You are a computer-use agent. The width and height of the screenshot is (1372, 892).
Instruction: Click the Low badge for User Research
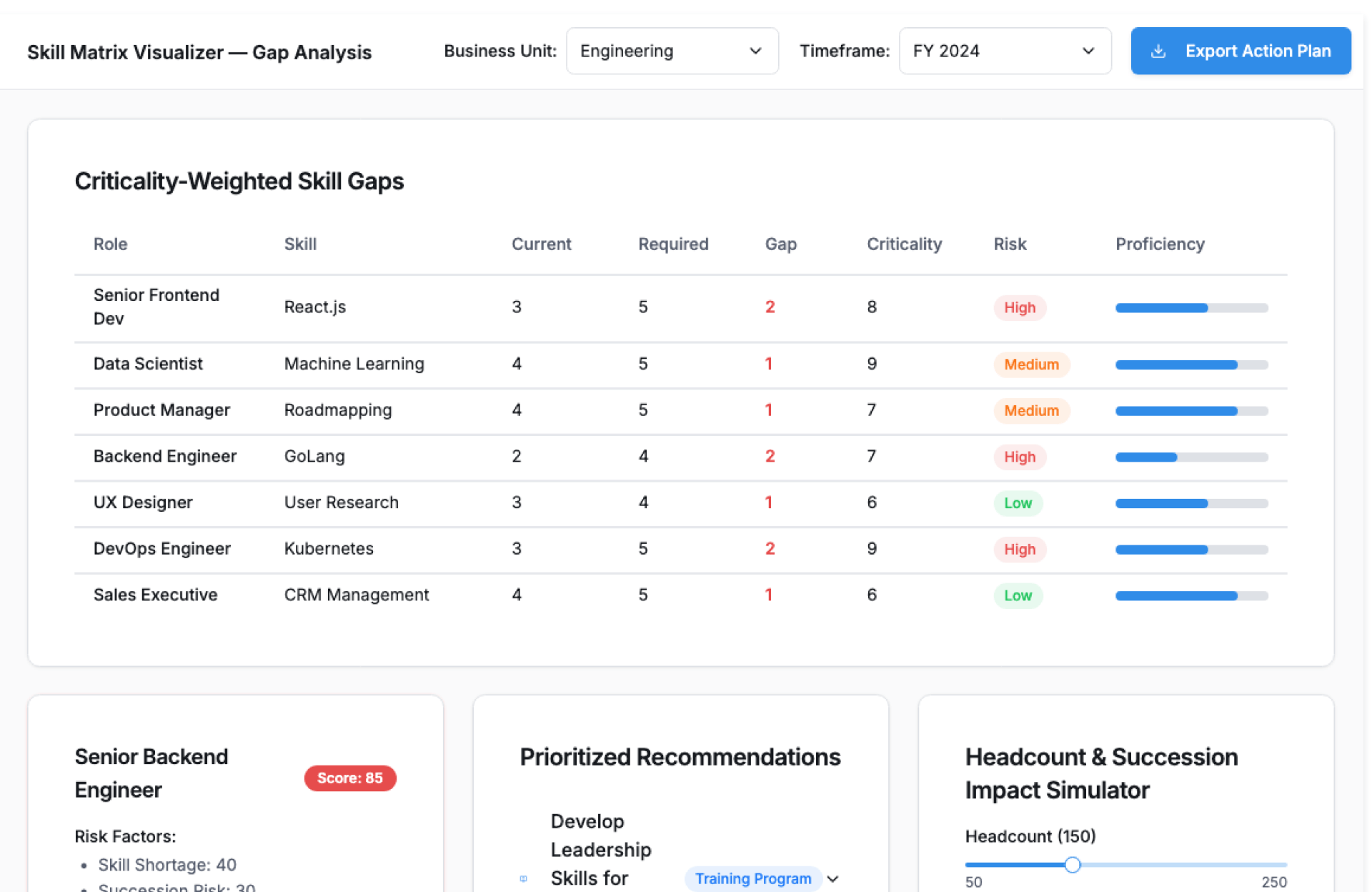[x=1018, y=503]
